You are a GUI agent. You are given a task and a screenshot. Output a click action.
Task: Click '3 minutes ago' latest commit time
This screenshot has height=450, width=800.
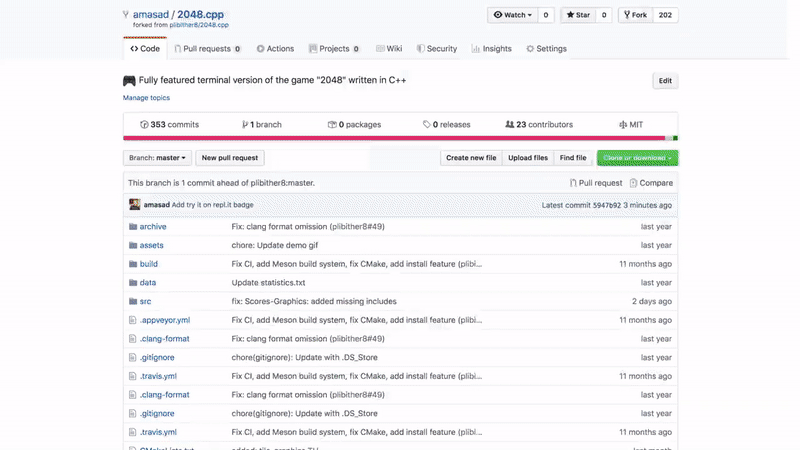647,205
